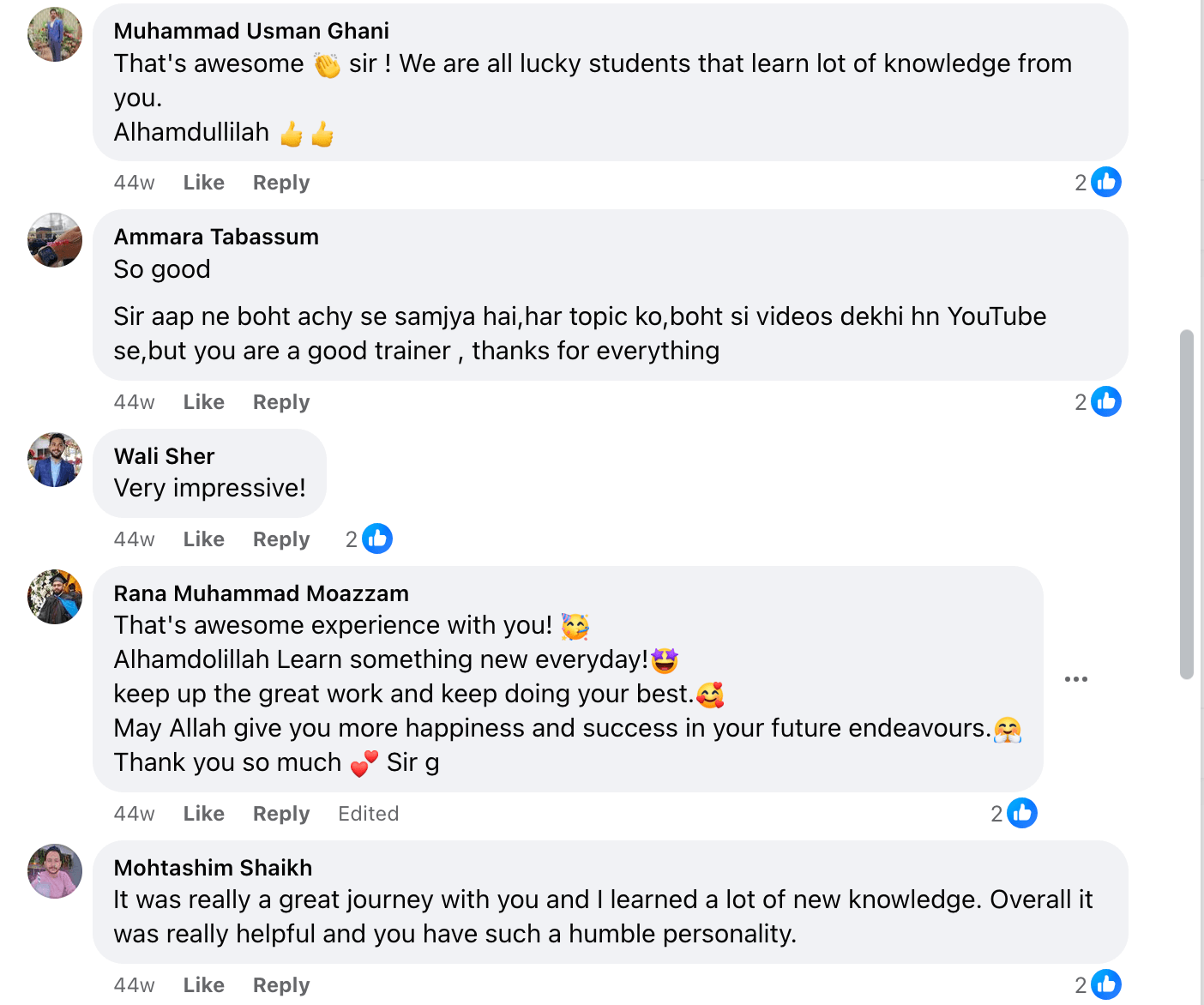
Task: Open Wali Sher's profile name link
Action: pyautogui.click(x=164, y=456)
